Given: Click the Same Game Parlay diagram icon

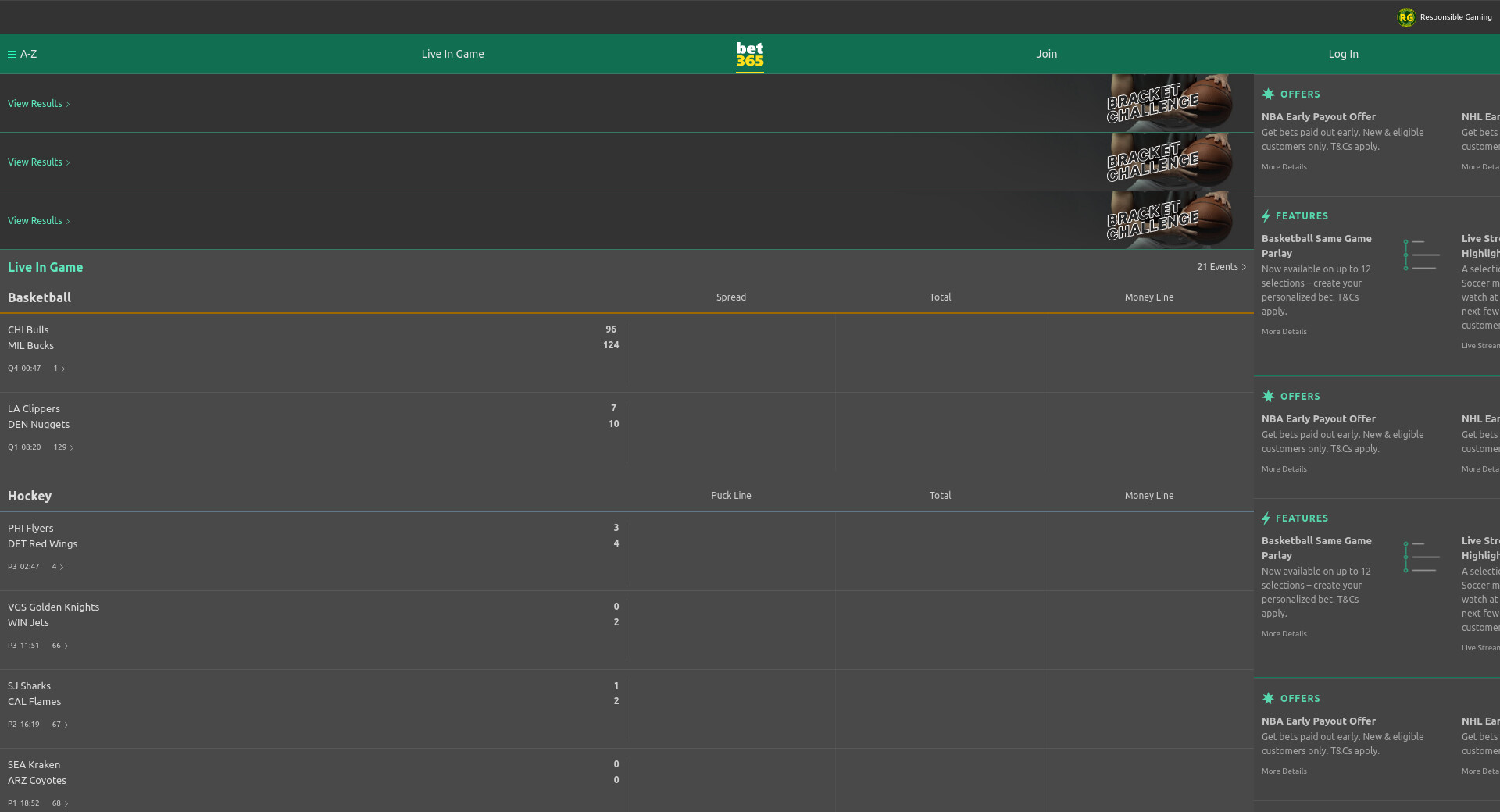Looking at the screenshot, I should point(1421,255).
